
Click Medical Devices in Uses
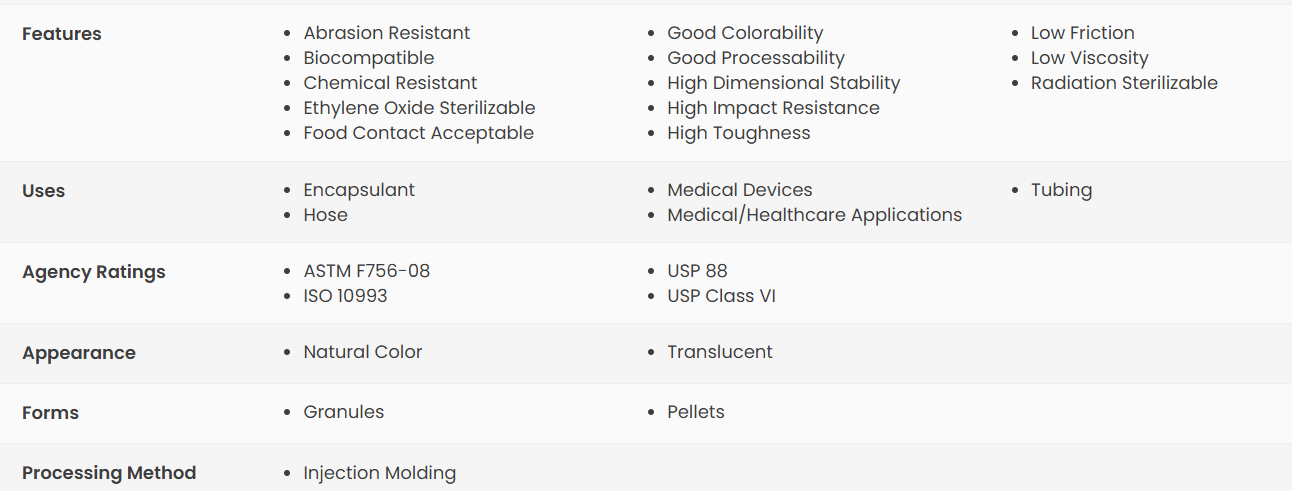(x=739, y=190)
